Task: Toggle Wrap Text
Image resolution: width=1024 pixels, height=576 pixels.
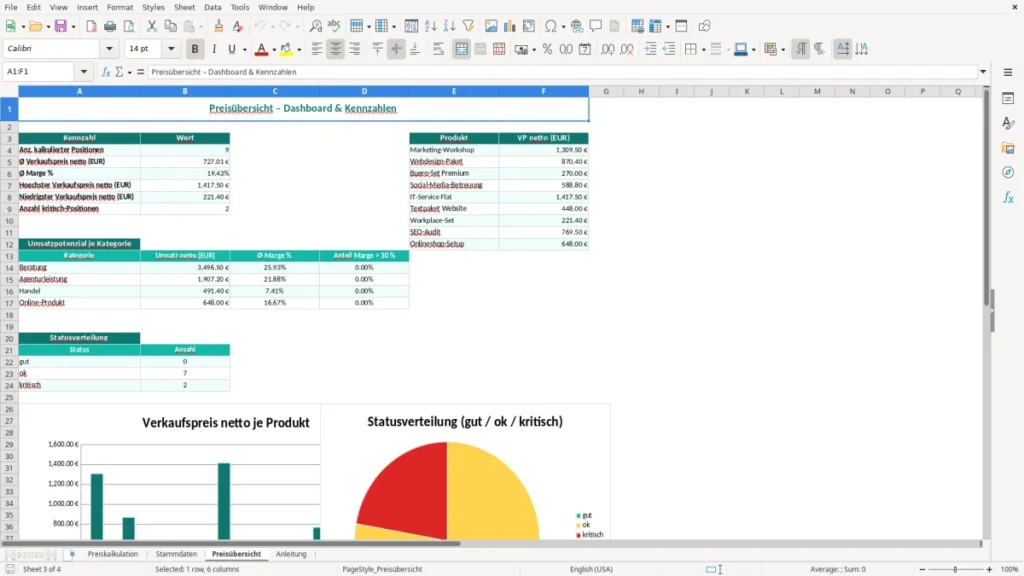Action: point(438,49)
